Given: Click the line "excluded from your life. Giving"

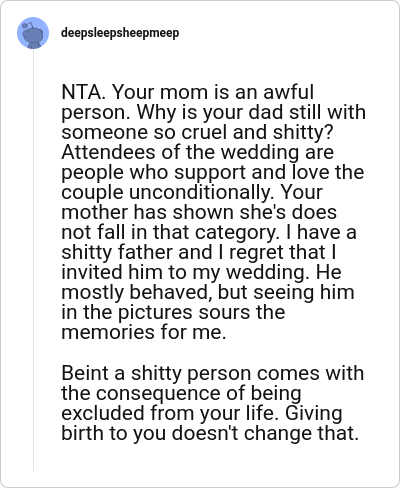Looking at the screenshot, I should pyautogui.click(x=202, y=413).
